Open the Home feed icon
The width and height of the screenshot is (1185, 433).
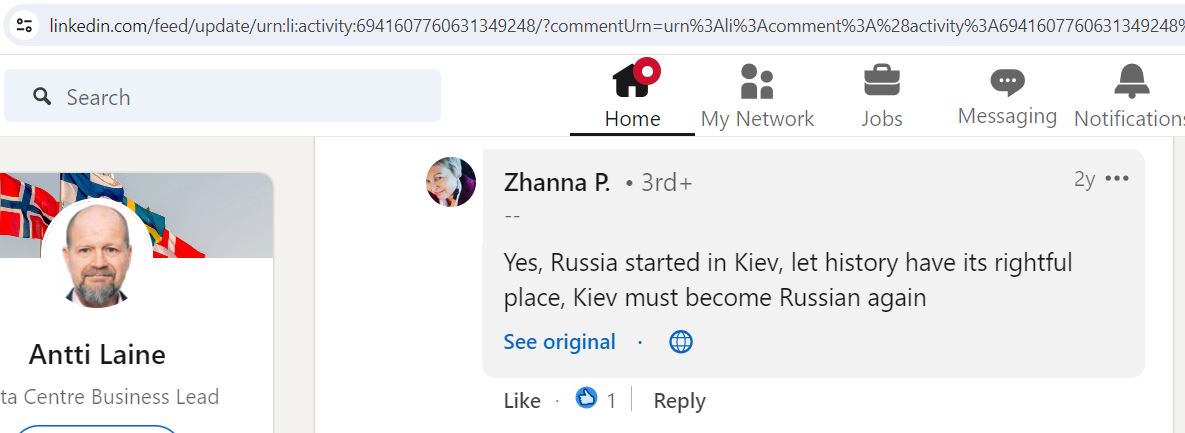632,80
